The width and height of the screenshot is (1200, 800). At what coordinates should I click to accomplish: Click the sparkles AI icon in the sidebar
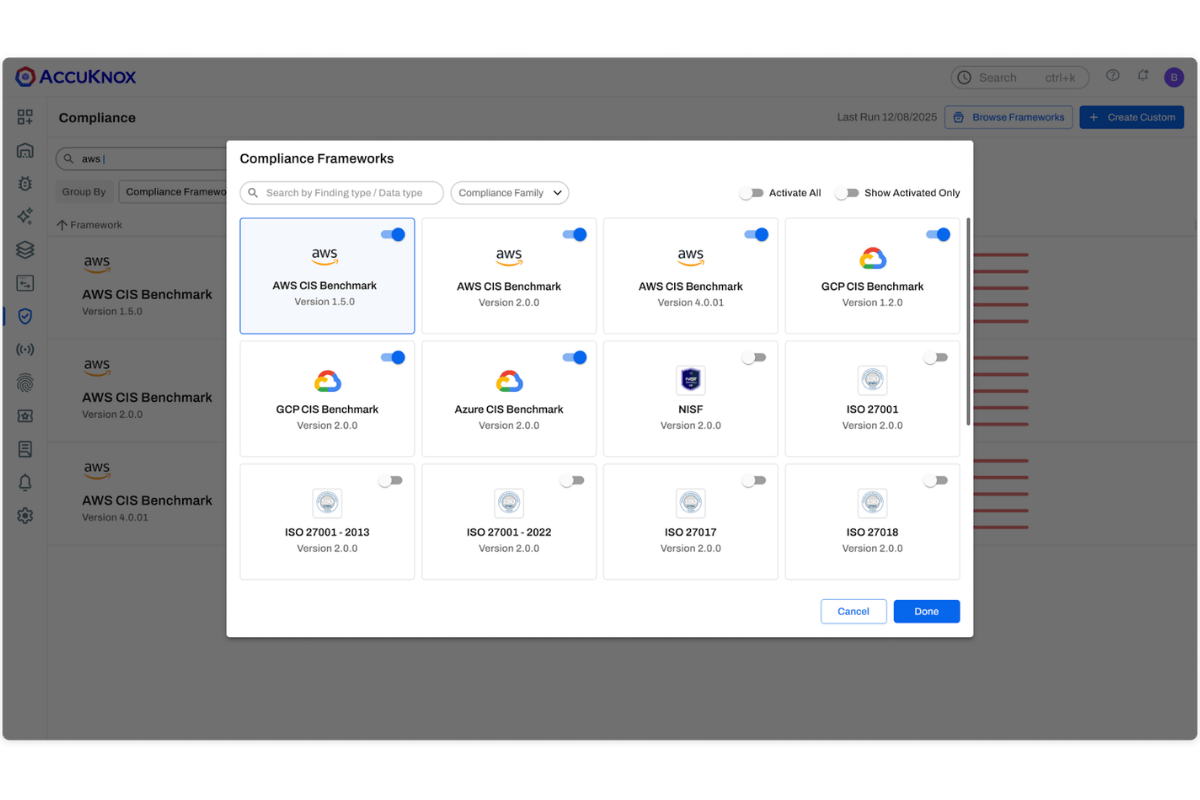coord(25,216)
